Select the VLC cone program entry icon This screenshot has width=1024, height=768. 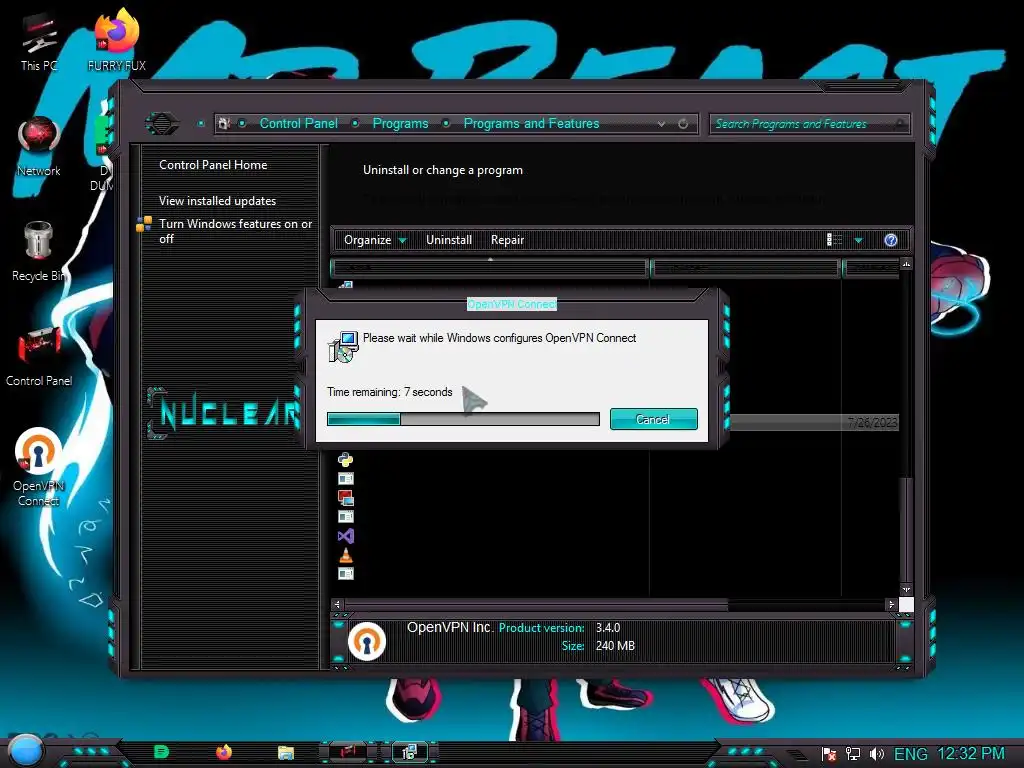[x=345, y=555]
